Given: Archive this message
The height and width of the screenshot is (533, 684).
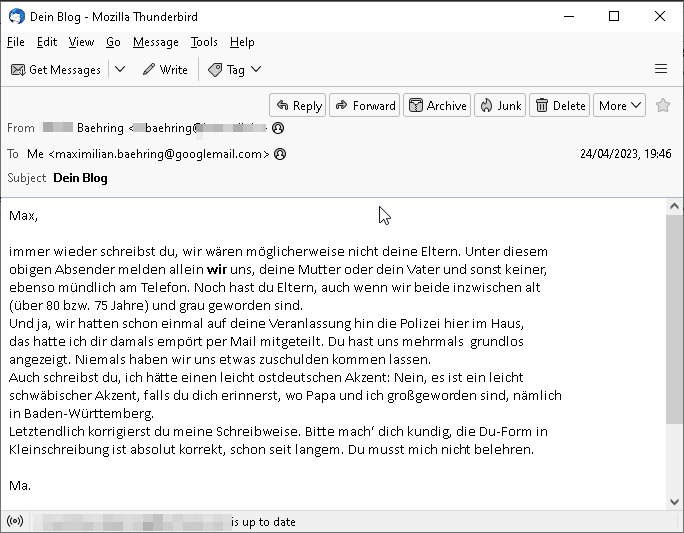Looking at the screenshot, I should tap(437, 105).
